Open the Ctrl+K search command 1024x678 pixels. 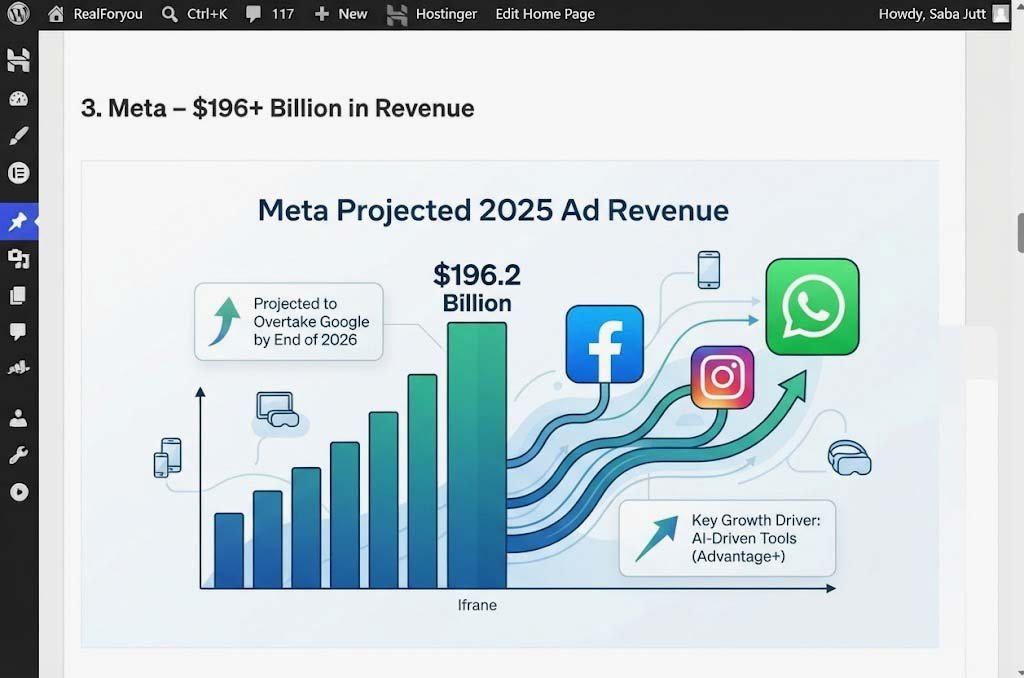tap(195, 14)
